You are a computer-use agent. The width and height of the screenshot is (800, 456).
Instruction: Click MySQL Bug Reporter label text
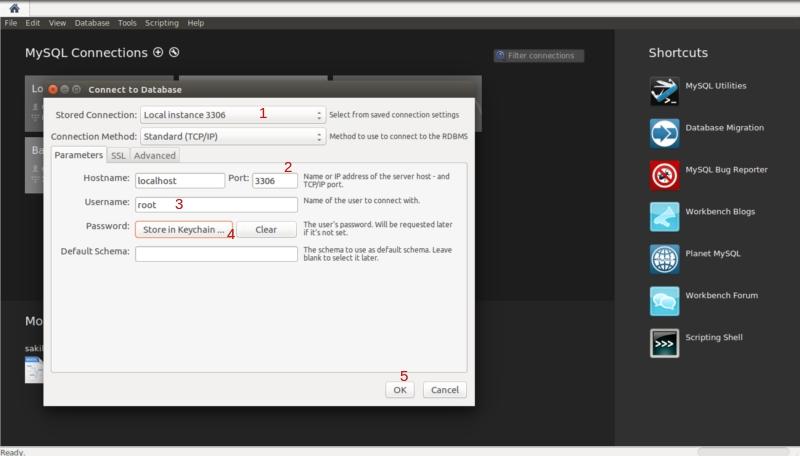point(726,170)
